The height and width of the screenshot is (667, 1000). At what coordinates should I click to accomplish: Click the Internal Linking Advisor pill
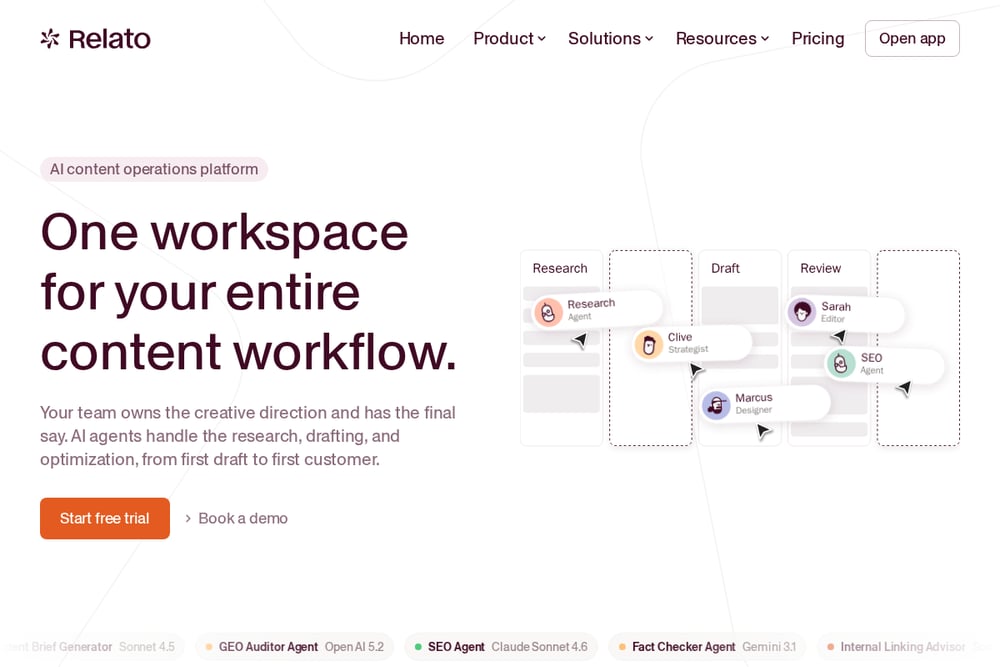coord(908,647)
